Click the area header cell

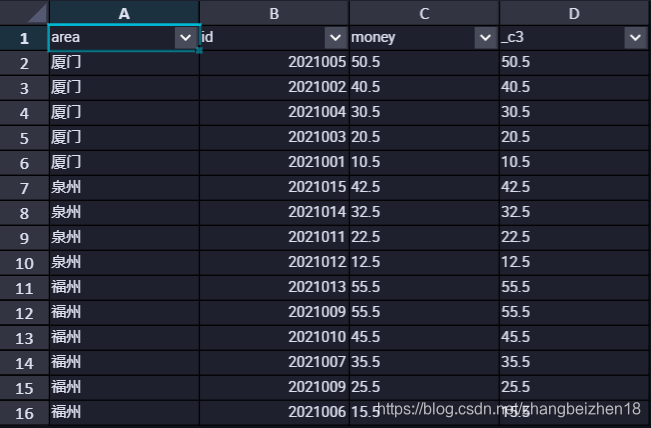[124, 38]
